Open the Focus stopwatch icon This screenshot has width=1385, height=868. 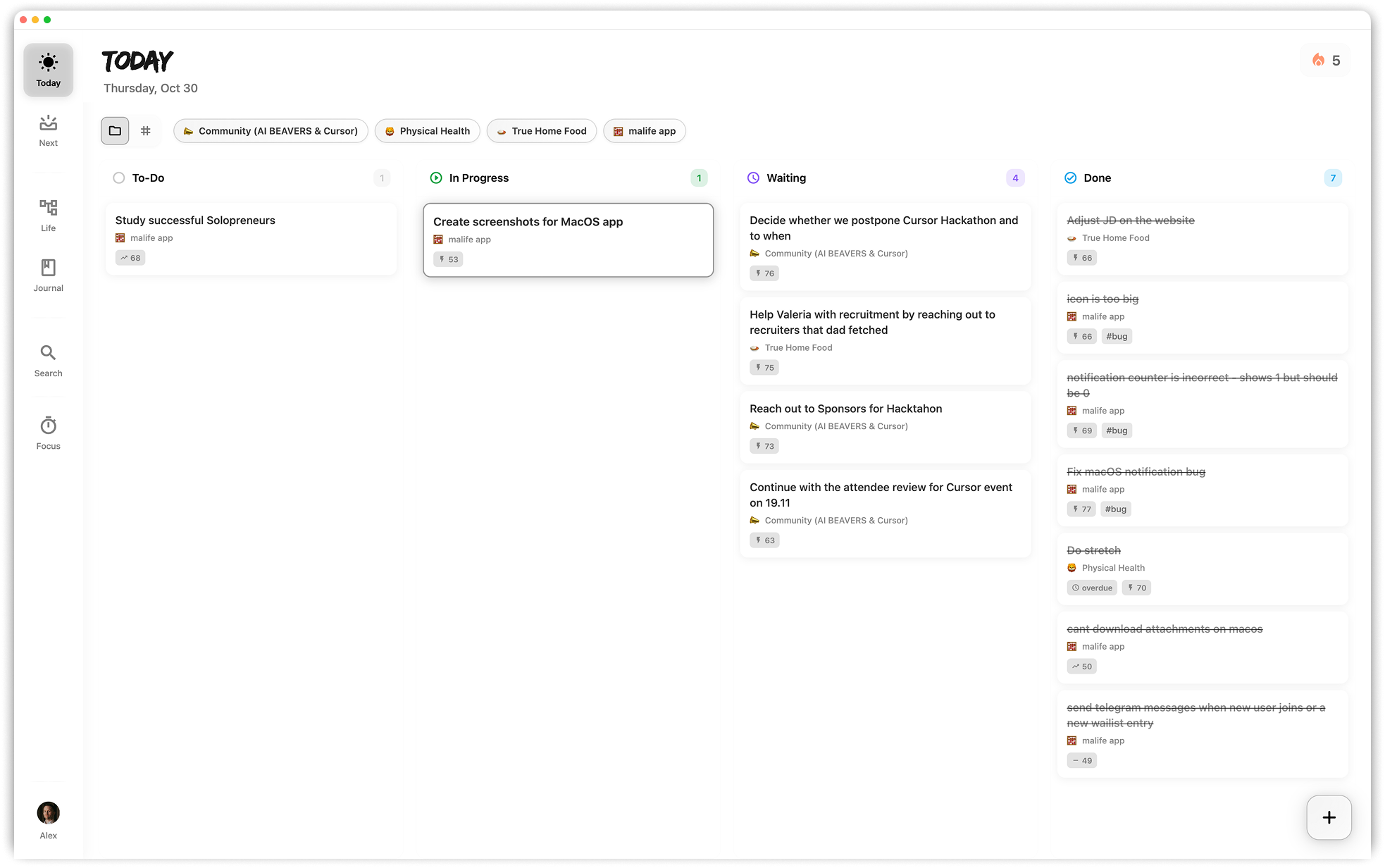pos(48,426)
